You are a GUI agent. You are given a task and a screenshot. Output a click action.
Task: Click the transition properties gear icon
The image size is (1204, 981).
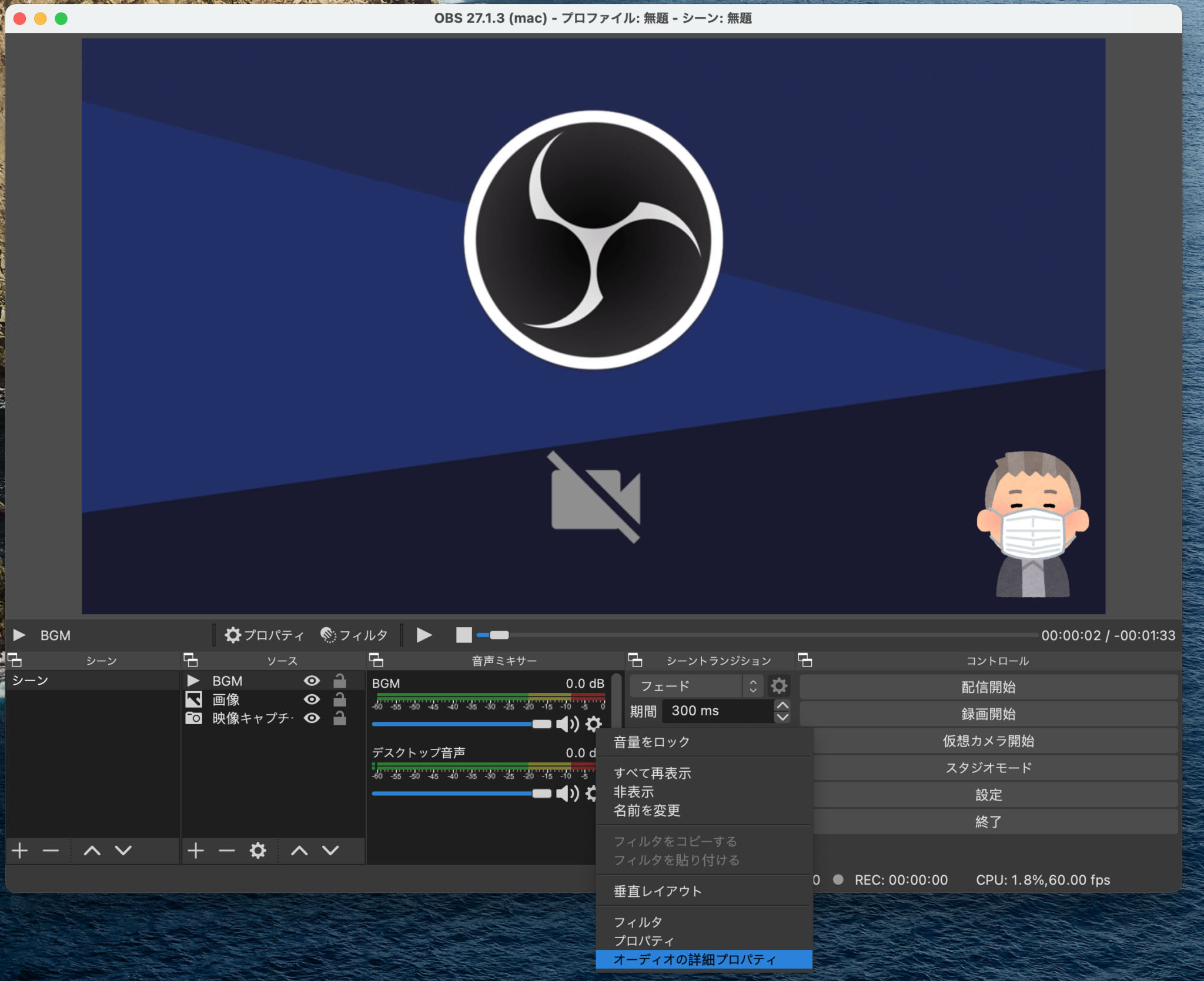[779, 686]
